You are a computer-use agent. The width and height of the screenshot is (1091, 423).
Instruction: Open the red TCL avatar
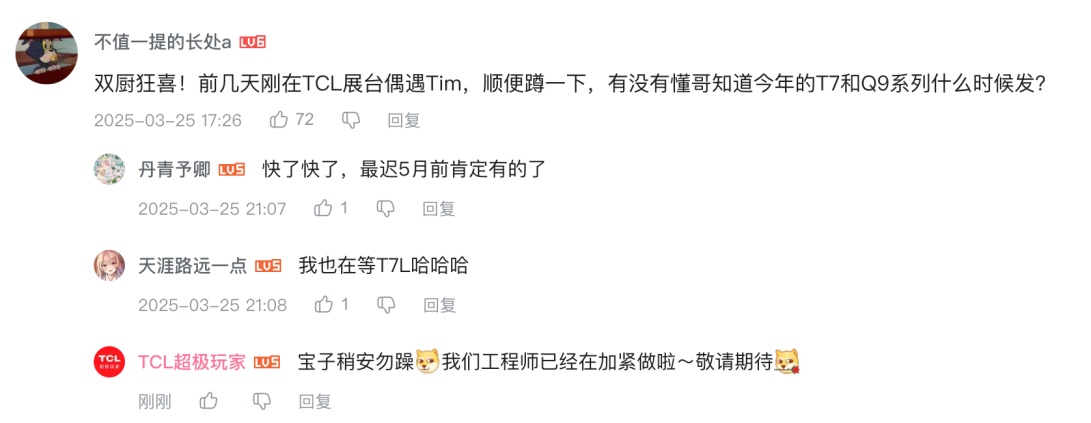[x=109, y=362]
